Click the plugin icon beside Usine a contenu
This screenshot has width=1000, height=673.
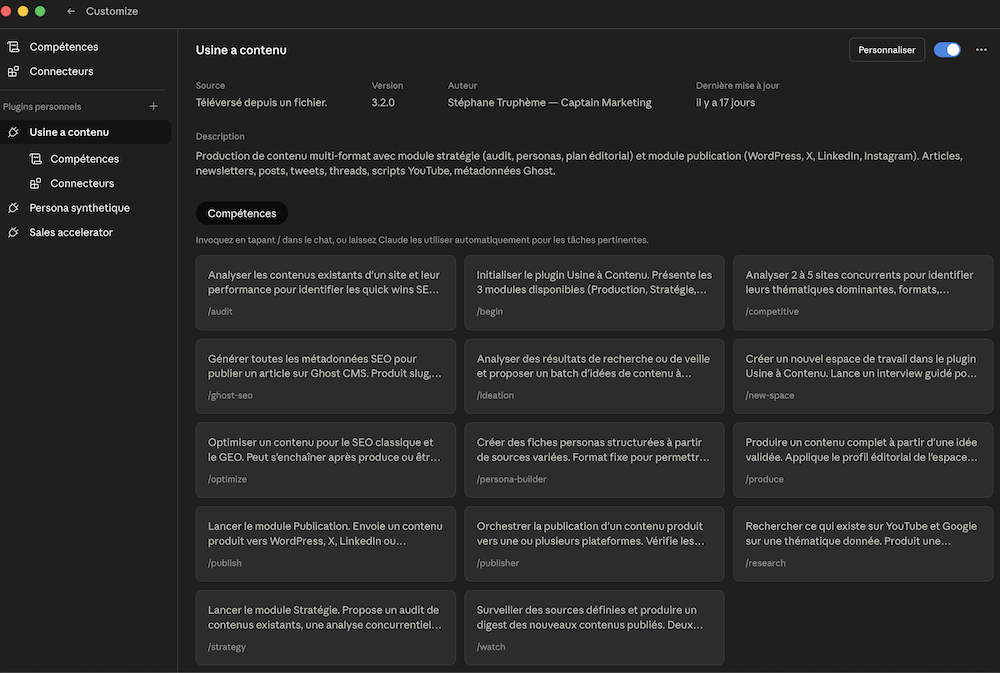point(13,131)
